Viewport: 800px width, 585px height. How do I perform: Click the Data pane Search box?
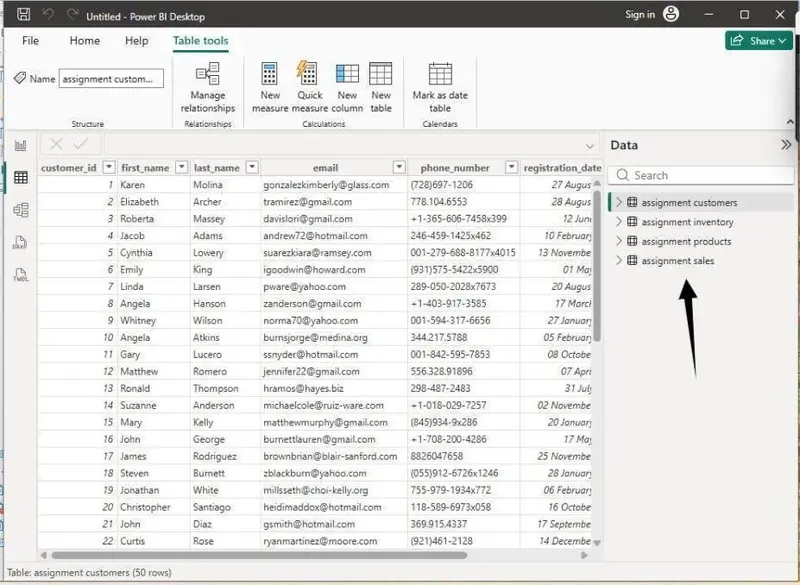(x=701, y=175)
